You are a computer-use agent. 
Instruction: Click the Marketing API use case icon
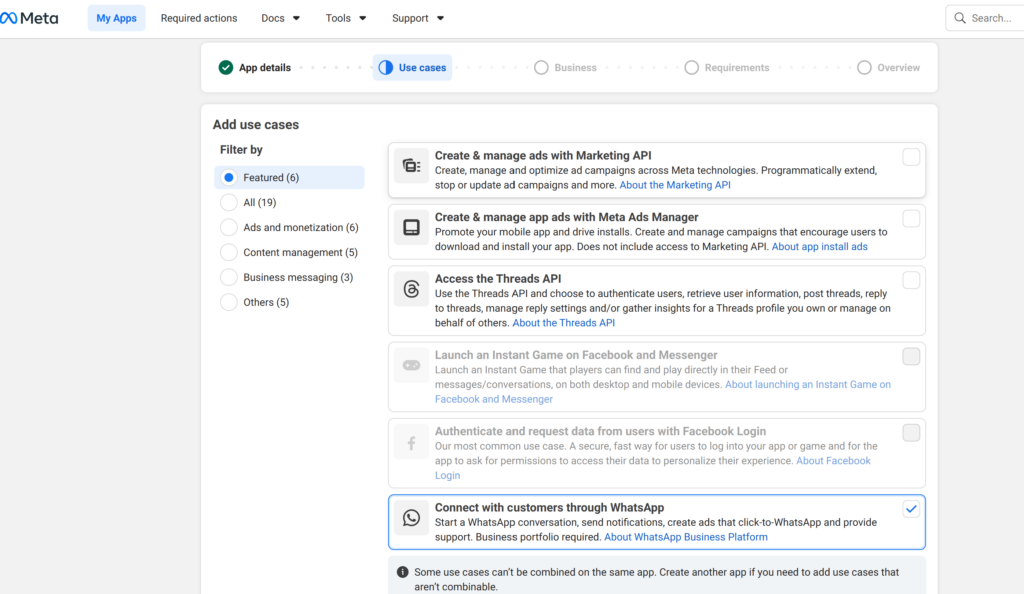[x=411, y=166]
